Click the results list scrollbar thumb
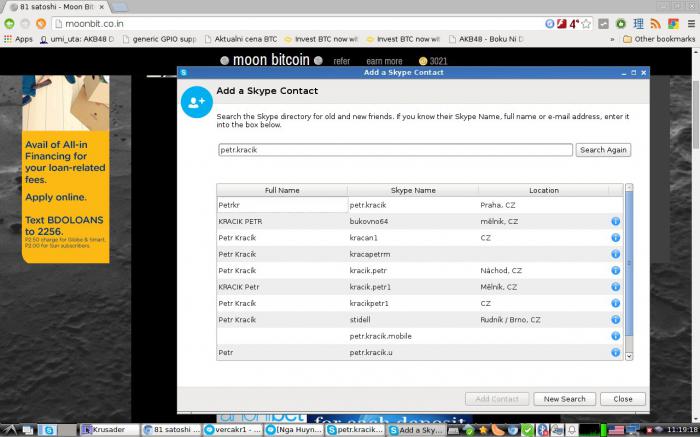The width and height of the screenshot is (700, 437). pos(629,263)
